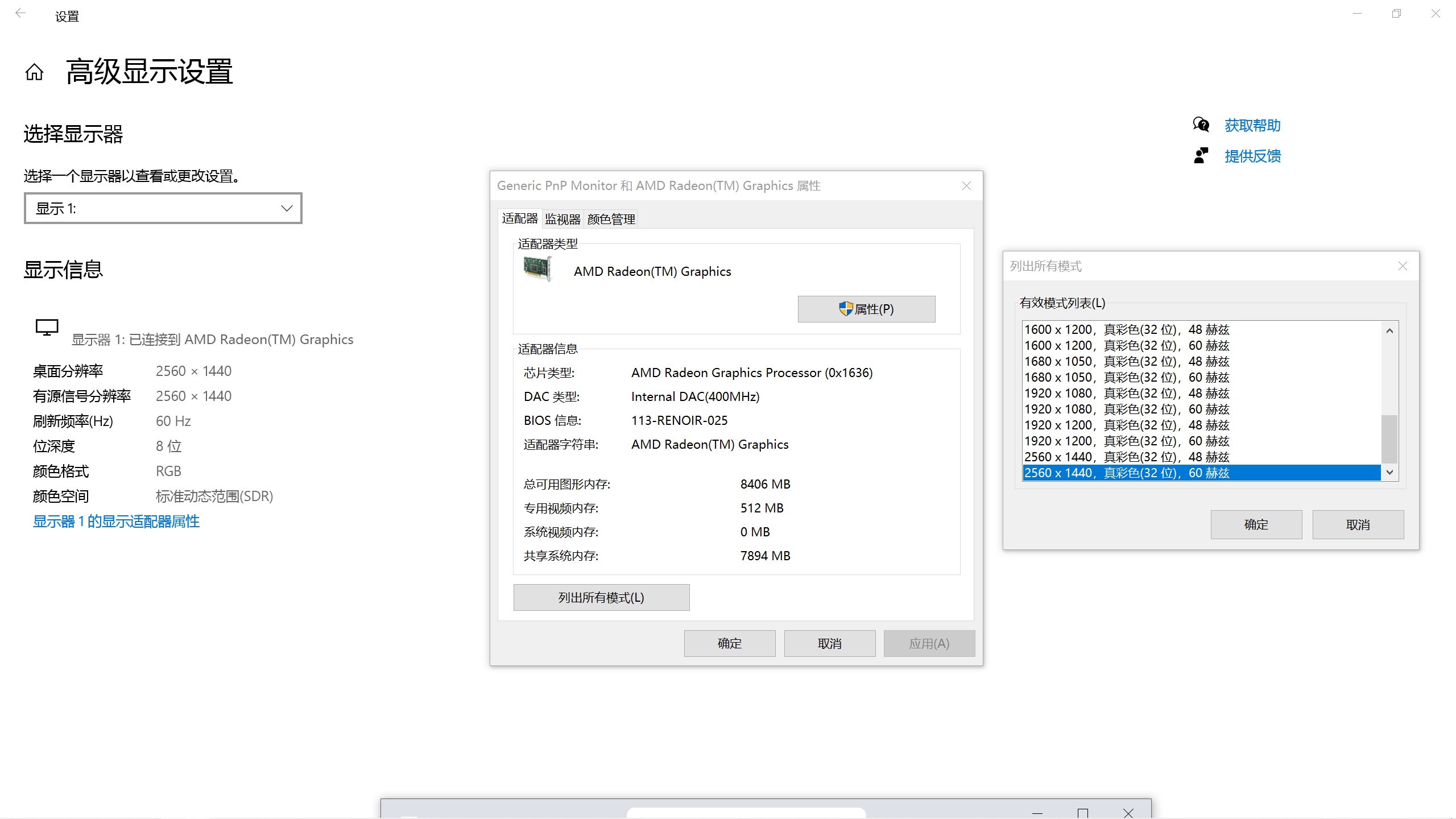Select mode 1920 x 1200 60 赫兹
1456x819 pixels.
pos(1202,441)
